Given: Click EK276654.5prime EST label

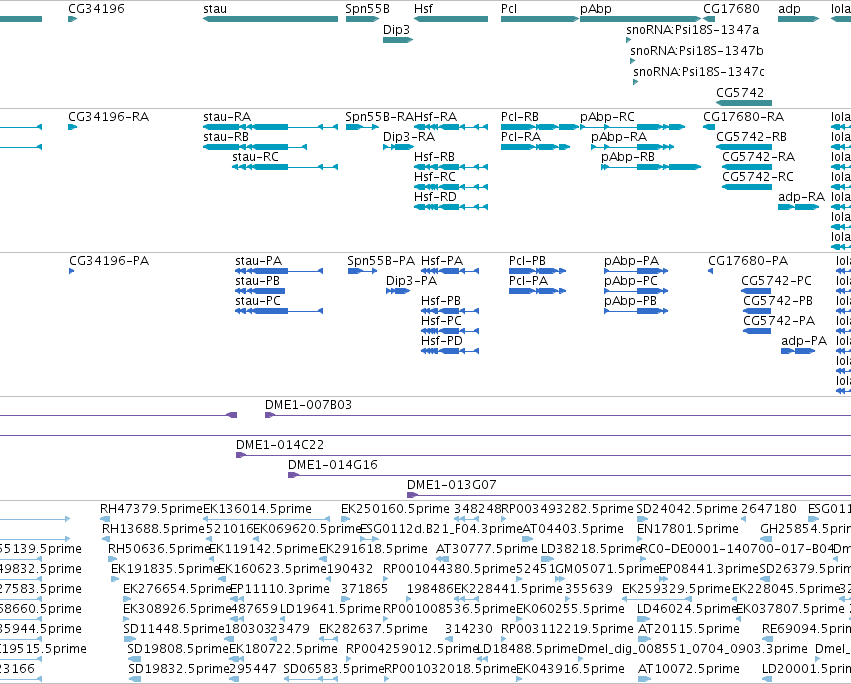Looking at the screenshot, I should (177, 588).
